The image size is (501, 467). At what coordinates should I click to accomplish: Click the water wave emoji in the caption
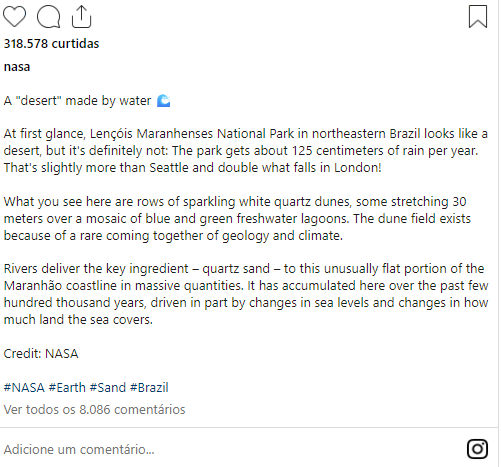tap(164, 101)
